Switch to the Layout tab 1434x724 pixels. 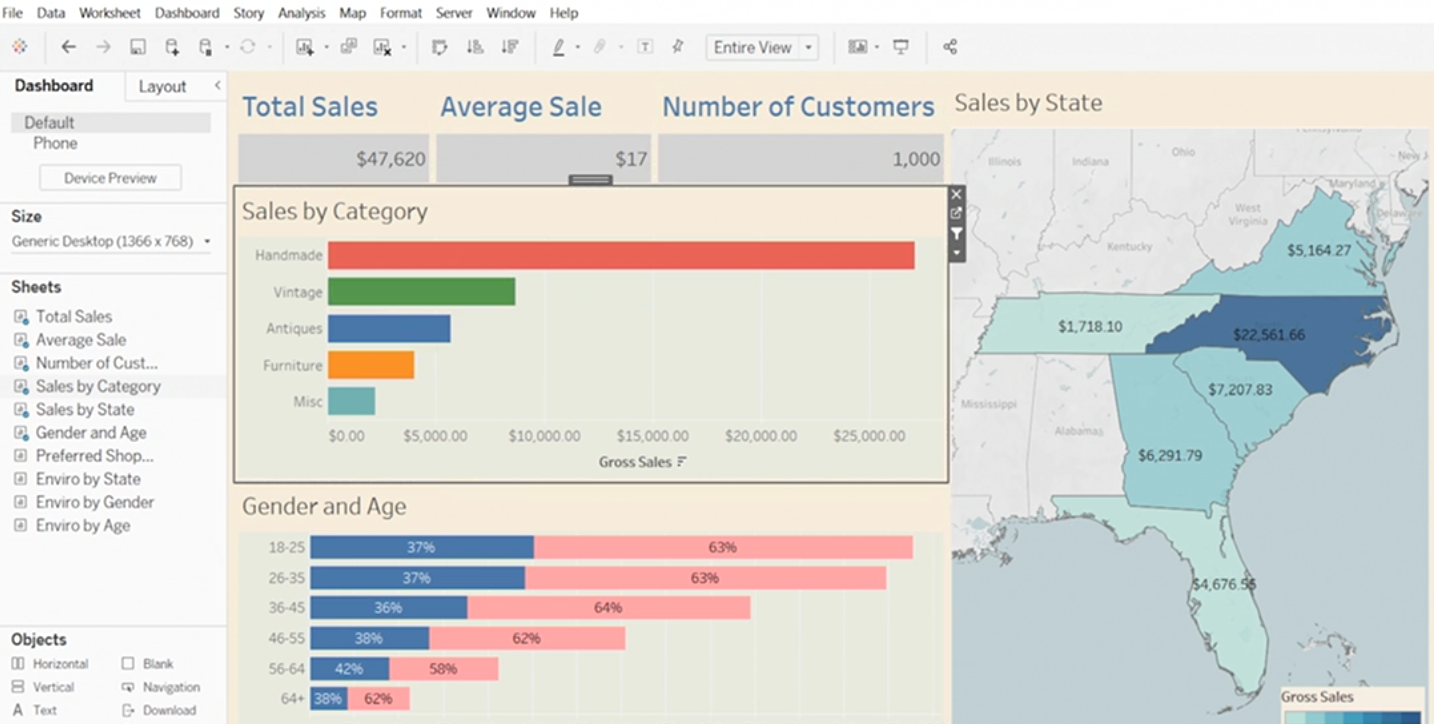tap(162, 87)
